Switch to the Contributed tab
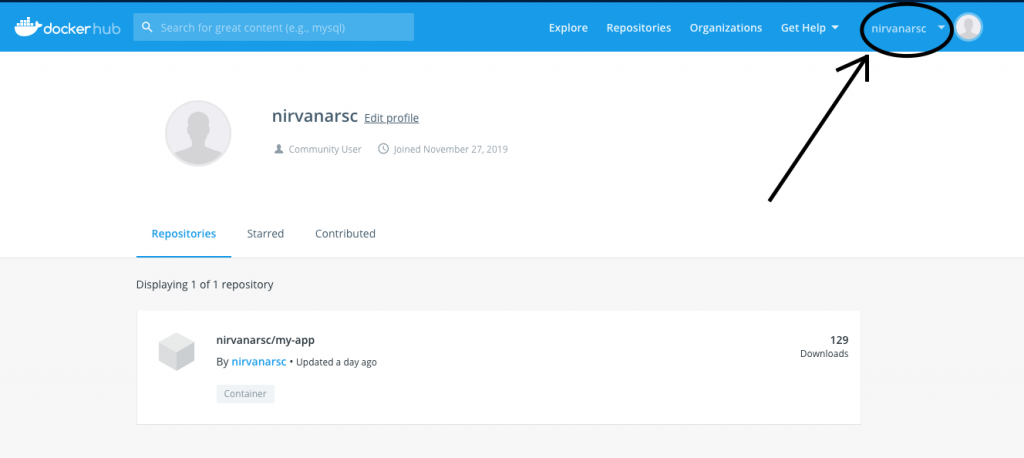 (345, 233)
